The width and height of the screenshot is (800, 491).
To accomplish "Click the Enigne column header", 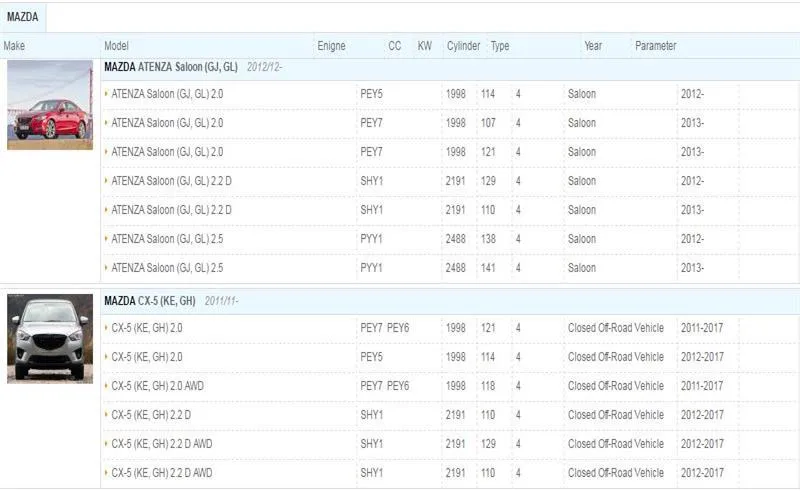I will (331, 46).
